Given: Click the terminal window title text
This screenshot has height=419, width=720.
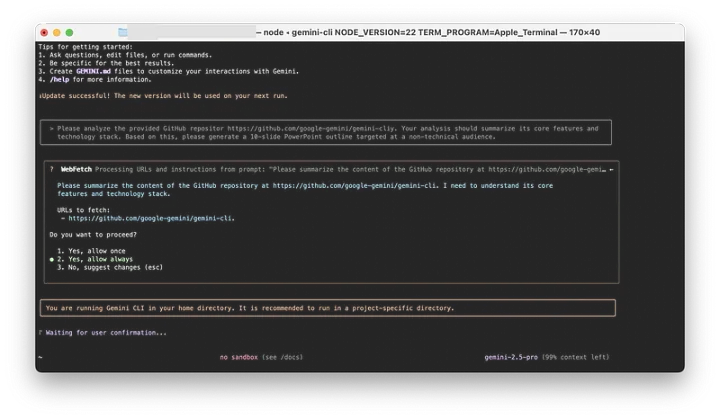Looking at the screenshot, I should pos(428,32).
